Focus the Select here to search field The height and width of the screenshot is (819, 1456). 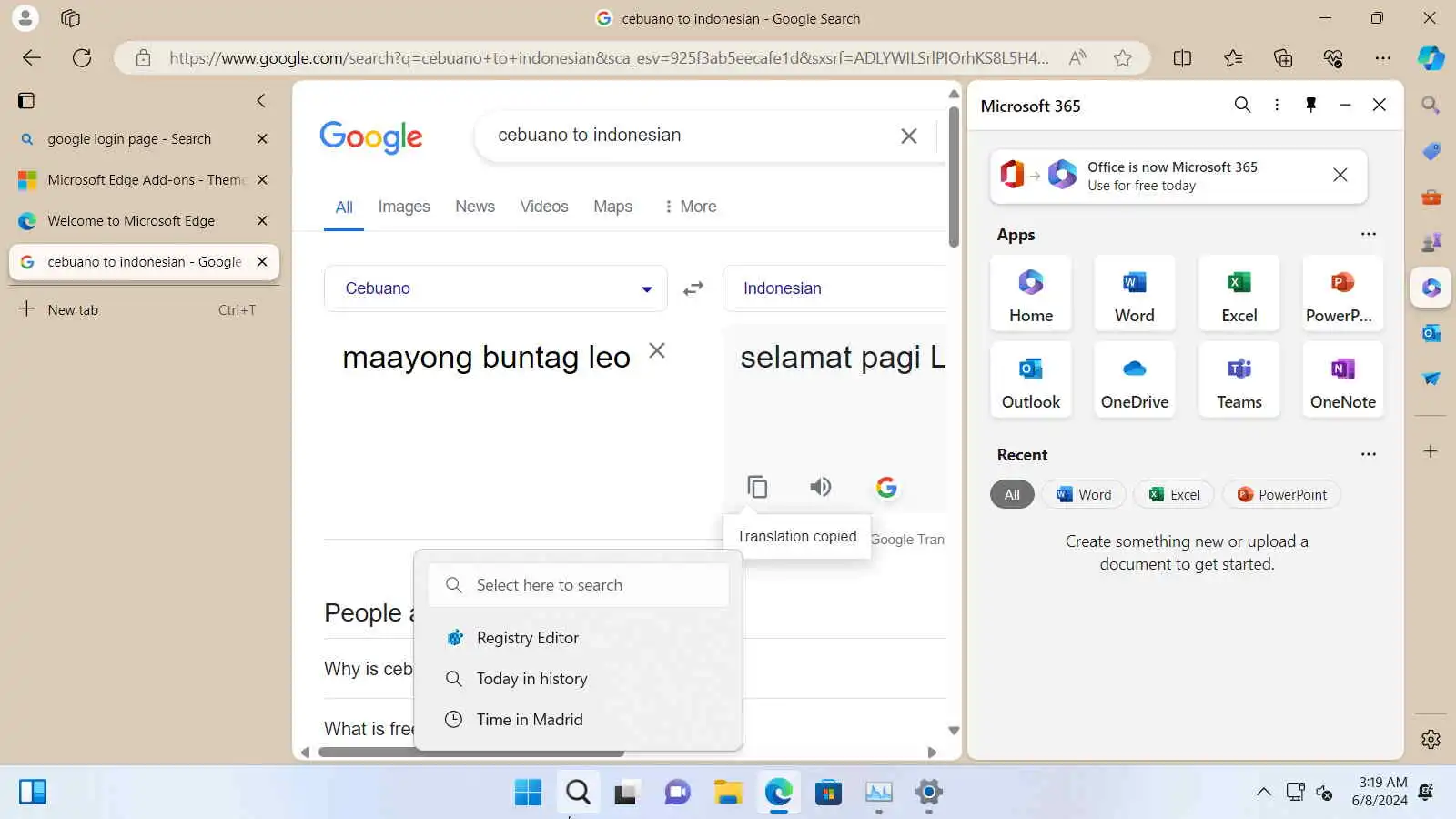(578, 585)
